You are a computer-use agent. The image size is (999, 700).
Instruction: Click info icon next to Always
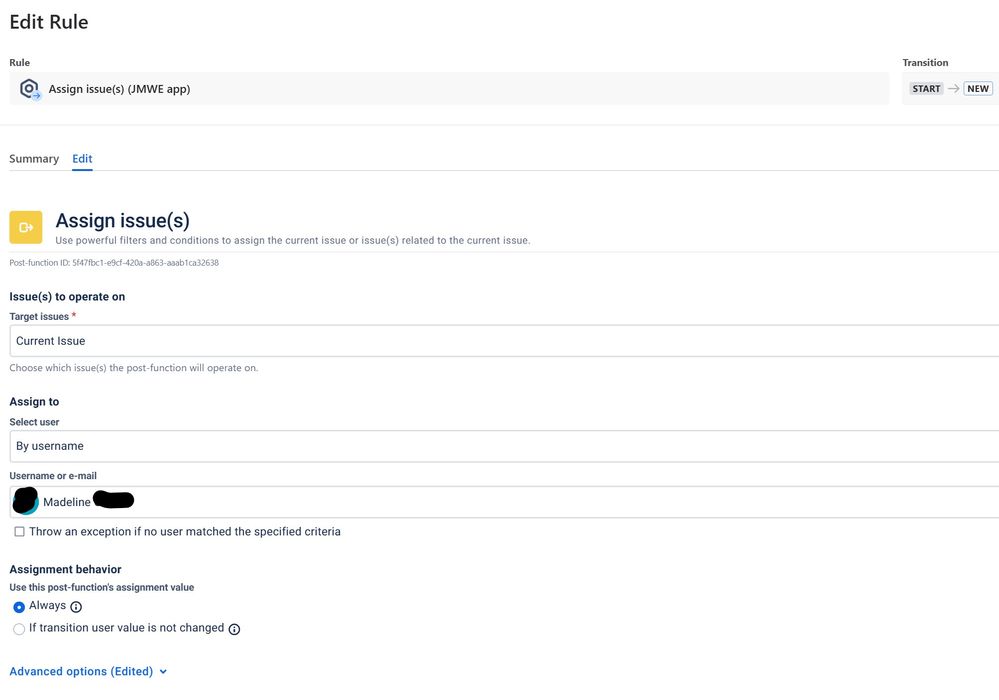click(76, 607)
